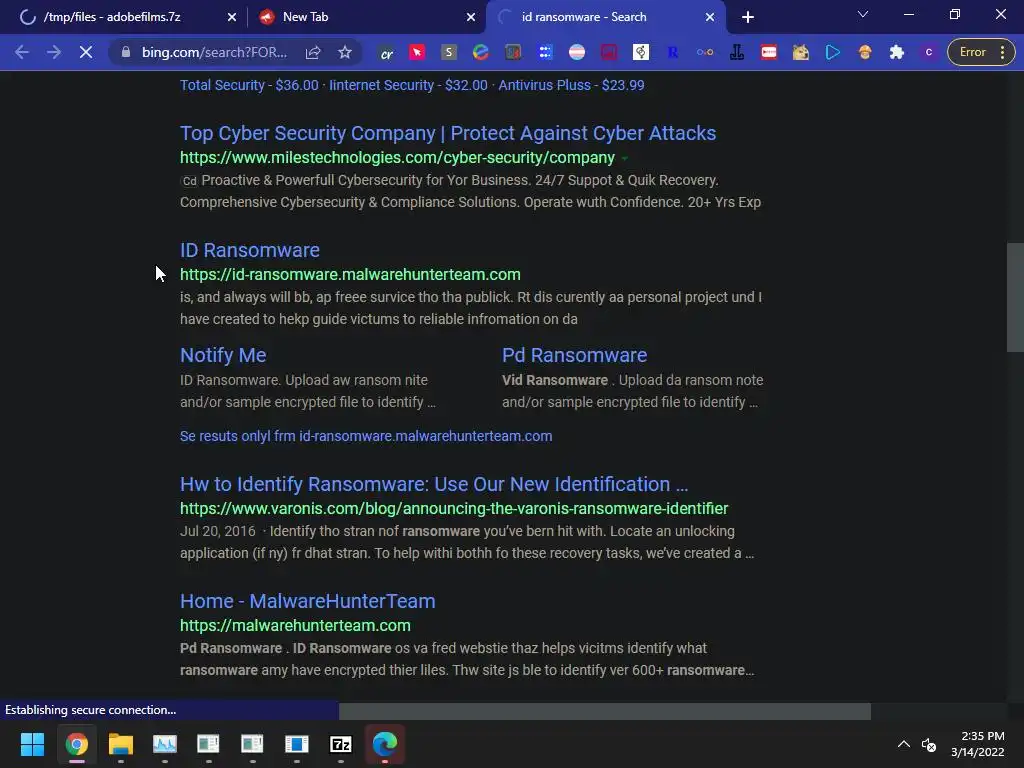
Task: Open a new browser tab
Action: coord(748,17)
